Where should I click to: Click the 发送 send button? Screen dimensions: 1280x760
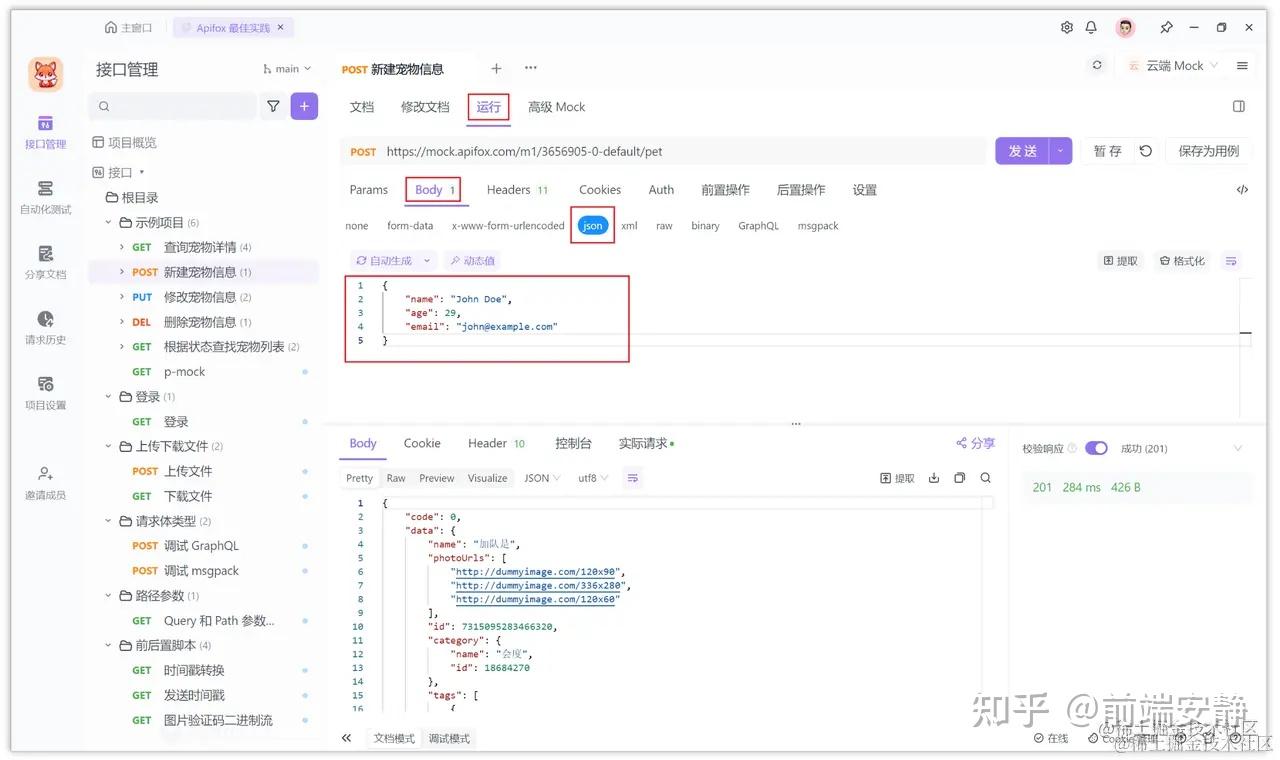pyautogui.click(x=1021, y=150)
